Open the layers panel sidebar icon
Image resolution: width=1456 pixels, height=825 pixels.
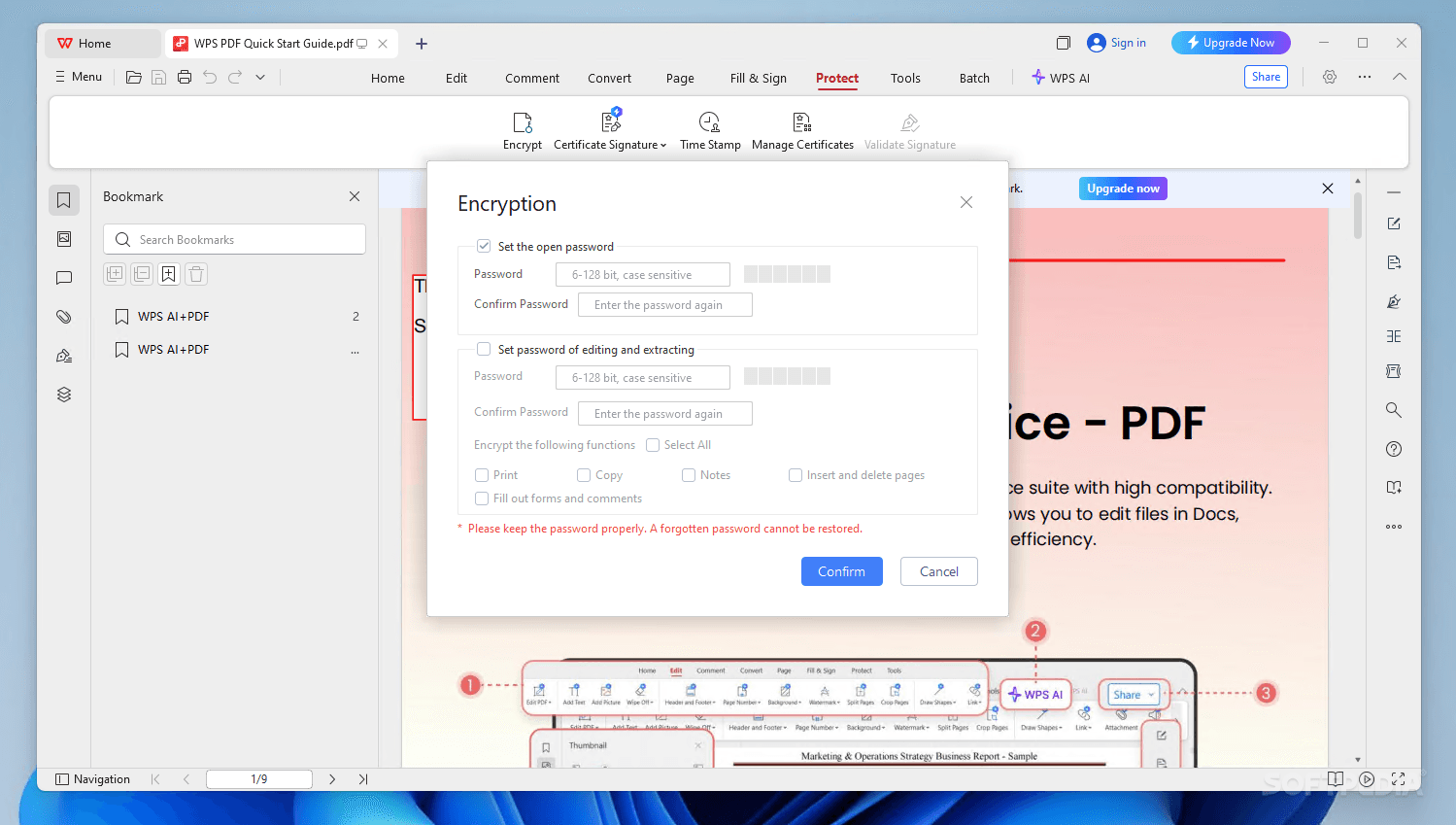click(64, 395)
